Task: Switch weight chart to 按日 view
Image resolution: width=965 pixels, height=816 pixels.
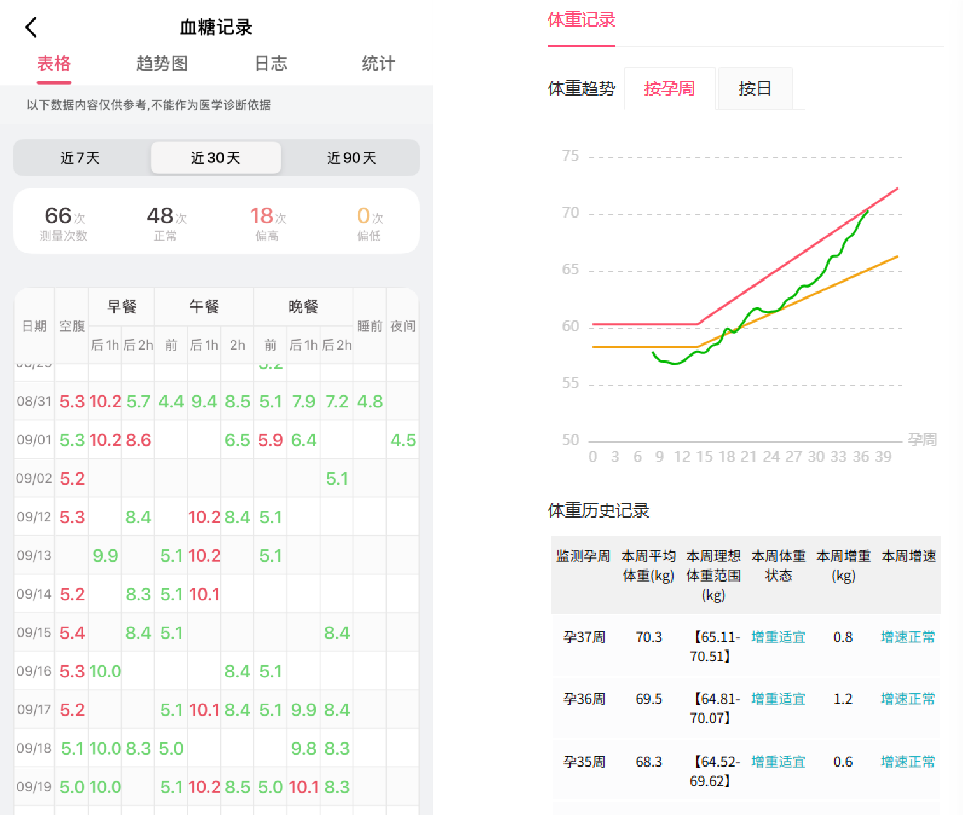Action: pos(755,88)
